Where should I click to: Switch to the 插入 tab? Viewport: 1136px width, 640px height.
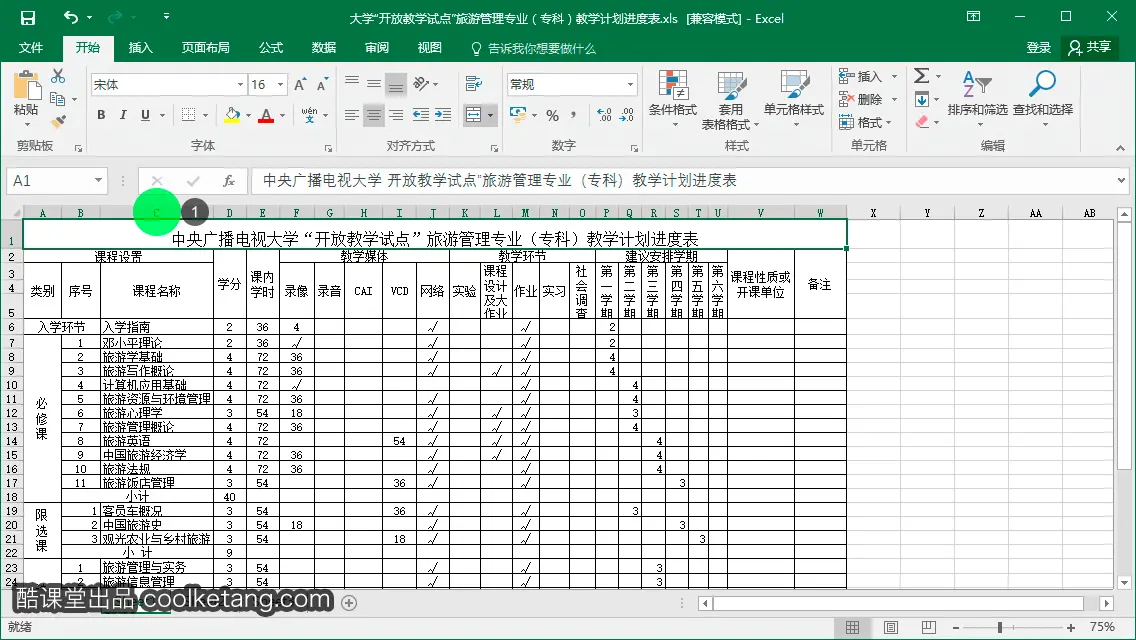(x=141, y=48)
